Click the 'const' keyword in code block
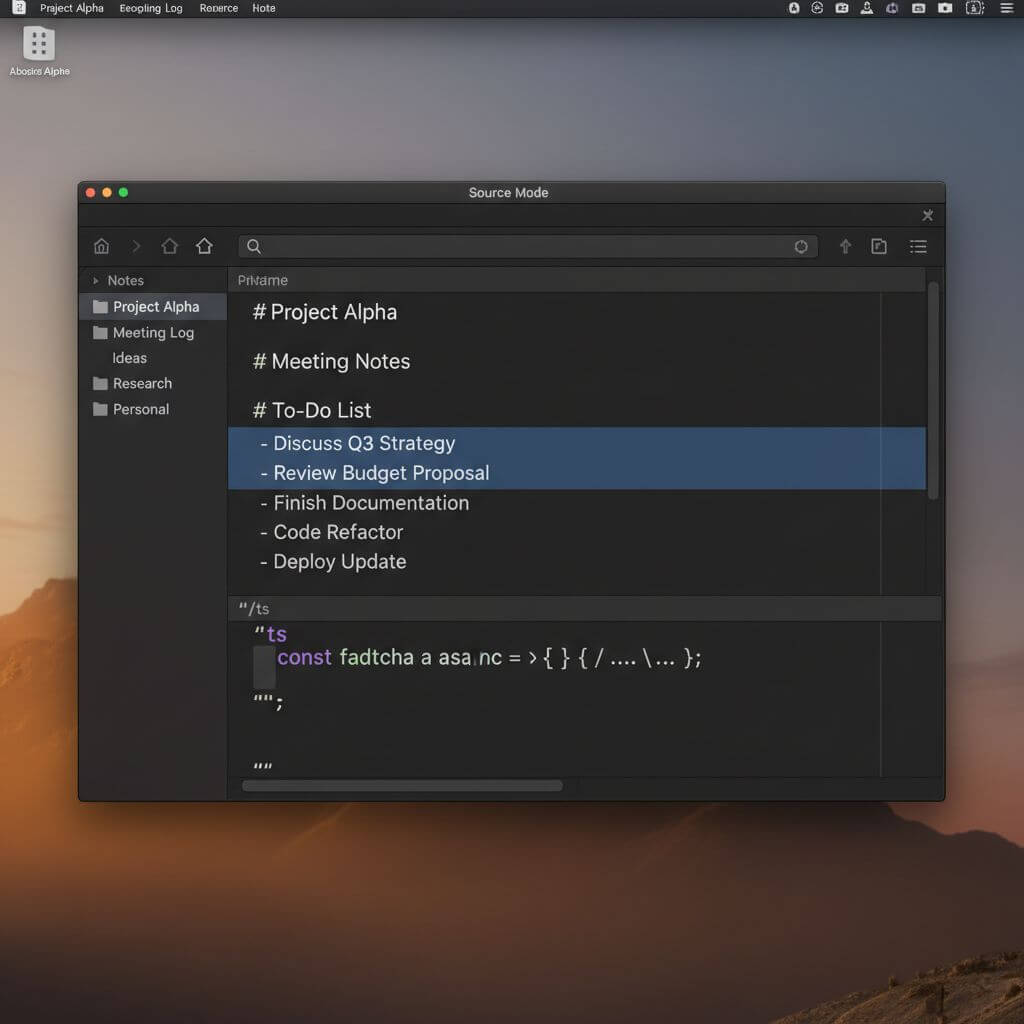 pyautogui.click(x=304, y=657)
